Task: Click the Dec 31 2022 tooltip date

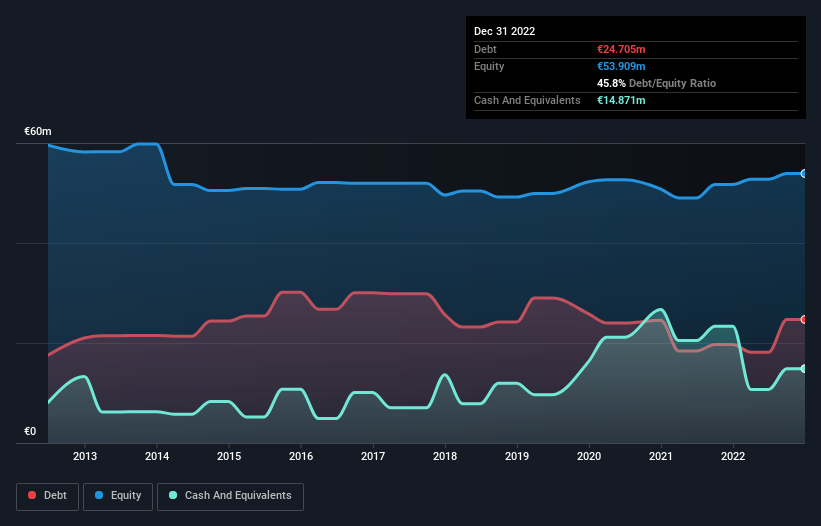Action: 504,31
